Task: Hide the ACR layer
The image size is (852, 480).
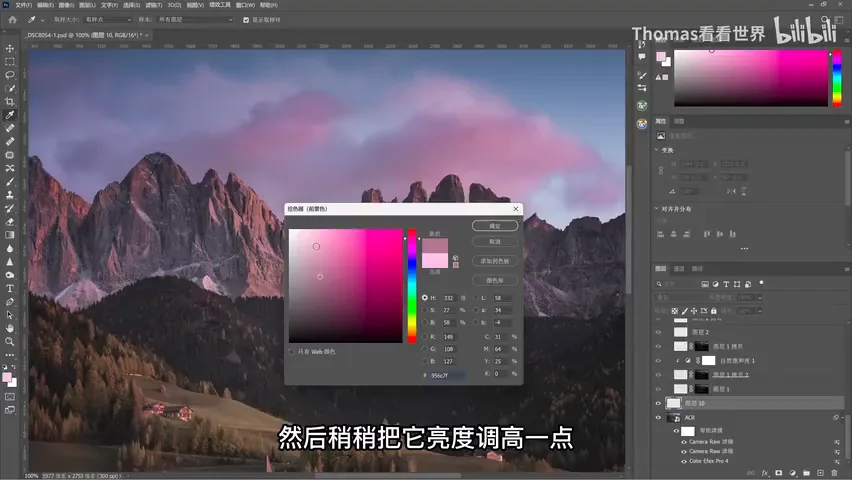Action: 658,417
